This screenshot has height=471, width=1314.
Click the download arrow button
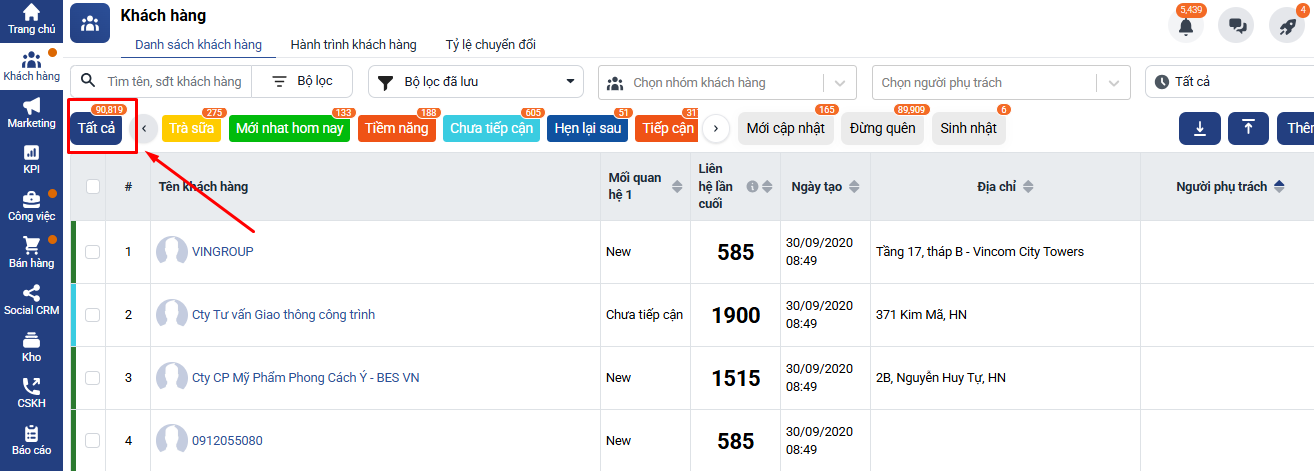tap(1199, 129)
